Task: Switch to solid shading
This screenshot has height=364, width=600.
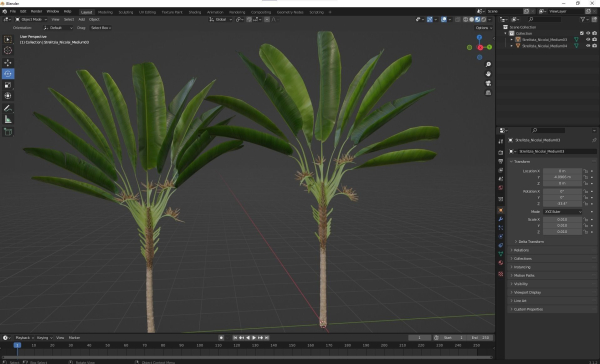Action: click(x=471, y=20)
